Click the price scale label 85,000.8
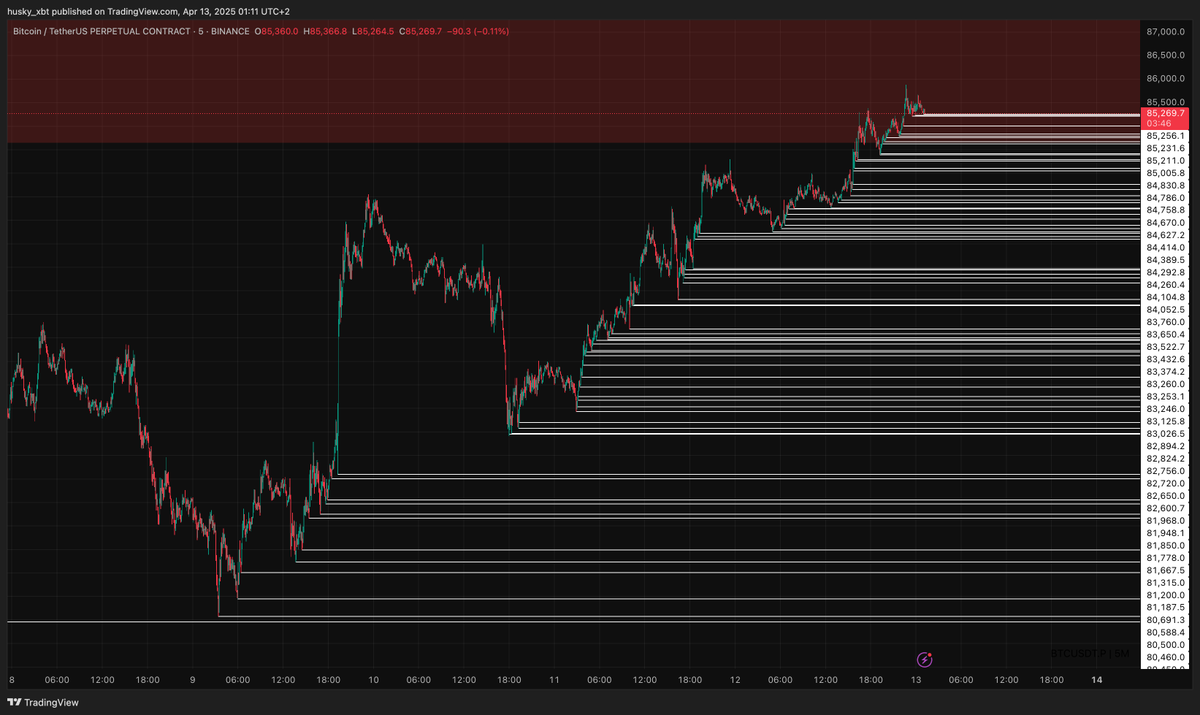Viewport: 1200px width, 715px height. click(1167, 173)
